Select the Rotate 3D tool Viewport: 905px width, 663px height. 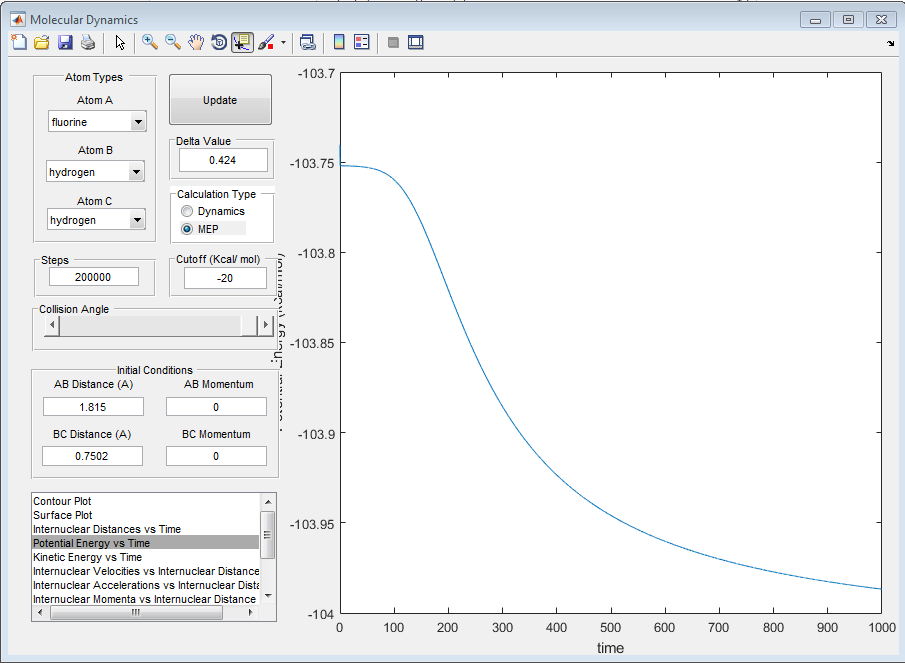pos(219,42)
